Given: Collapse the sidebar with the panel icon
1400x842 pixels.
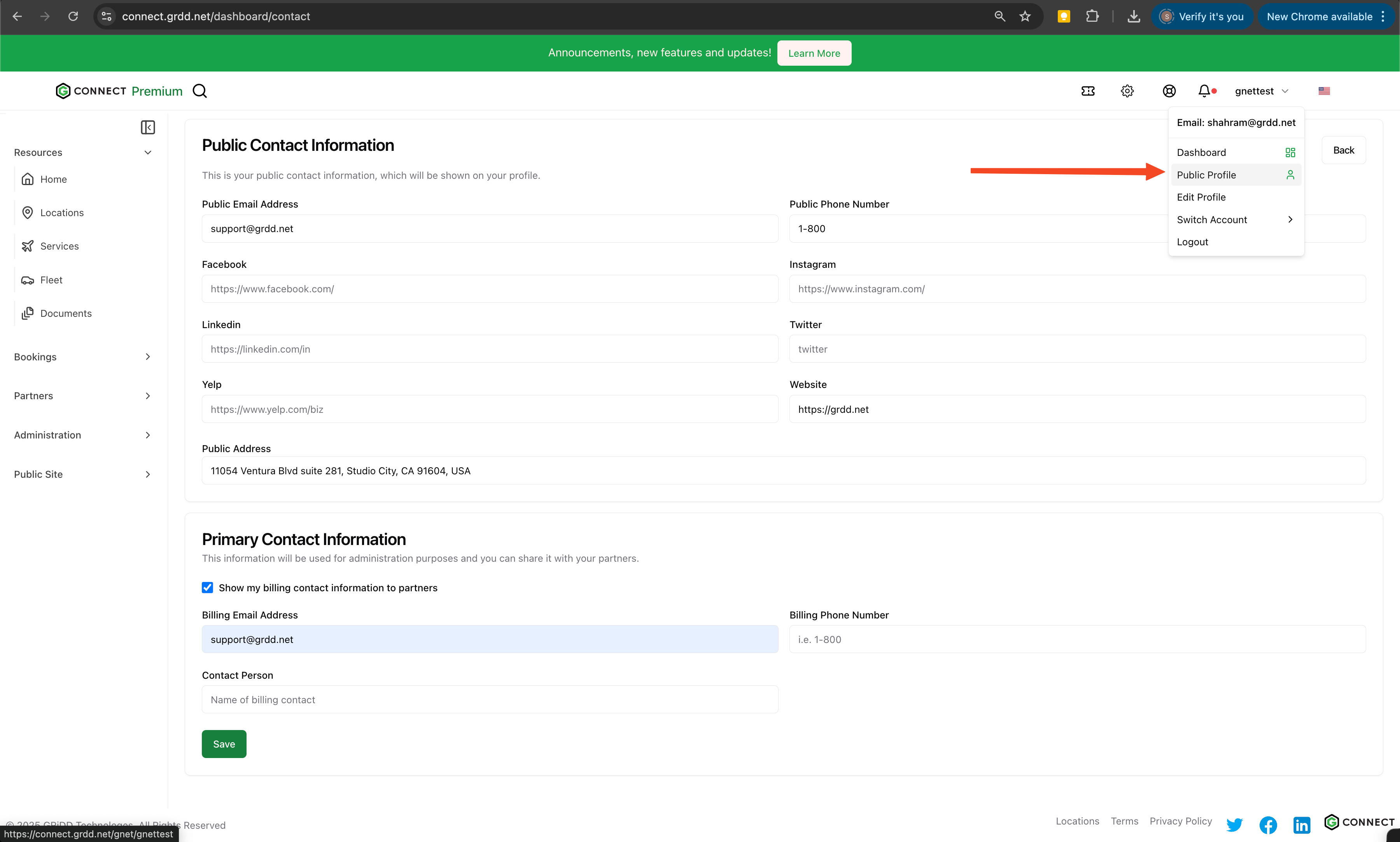Looking at the screenshot, I should coord(147,127).
